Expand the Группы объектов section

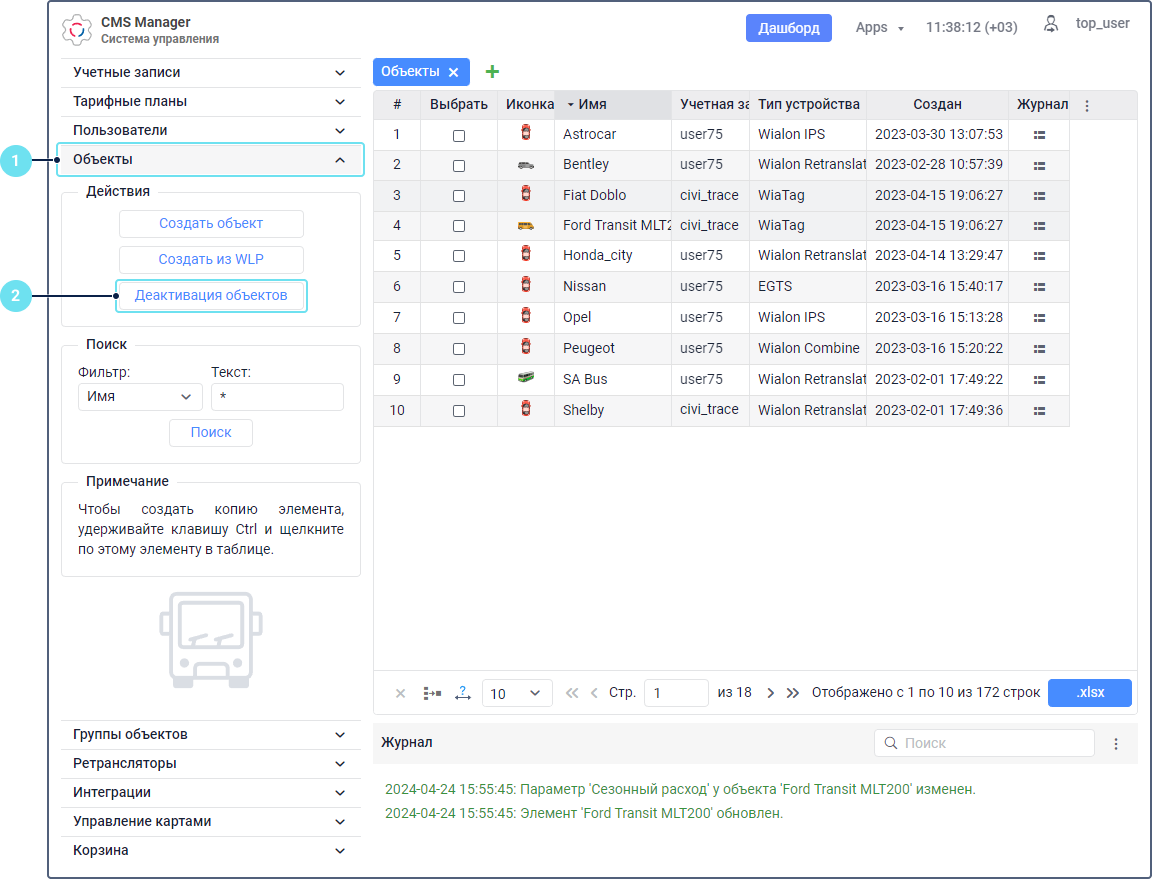click(x=210, y=735)
